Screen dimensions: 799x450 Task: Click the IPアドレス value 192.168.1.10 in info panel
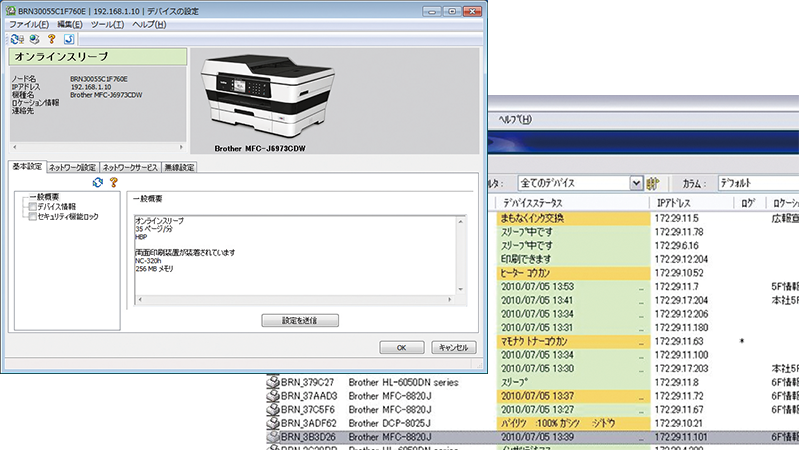[x=90, y=87]
